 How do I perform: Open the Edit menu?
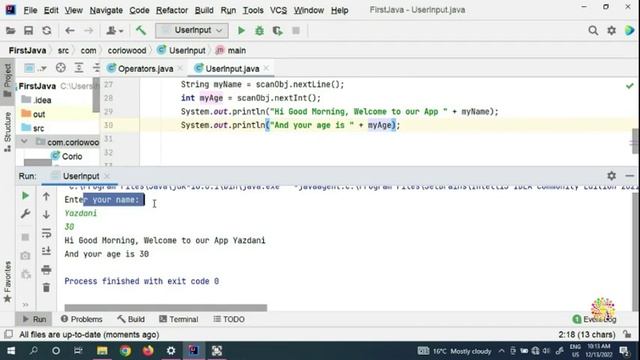click(x=51, y=10)
